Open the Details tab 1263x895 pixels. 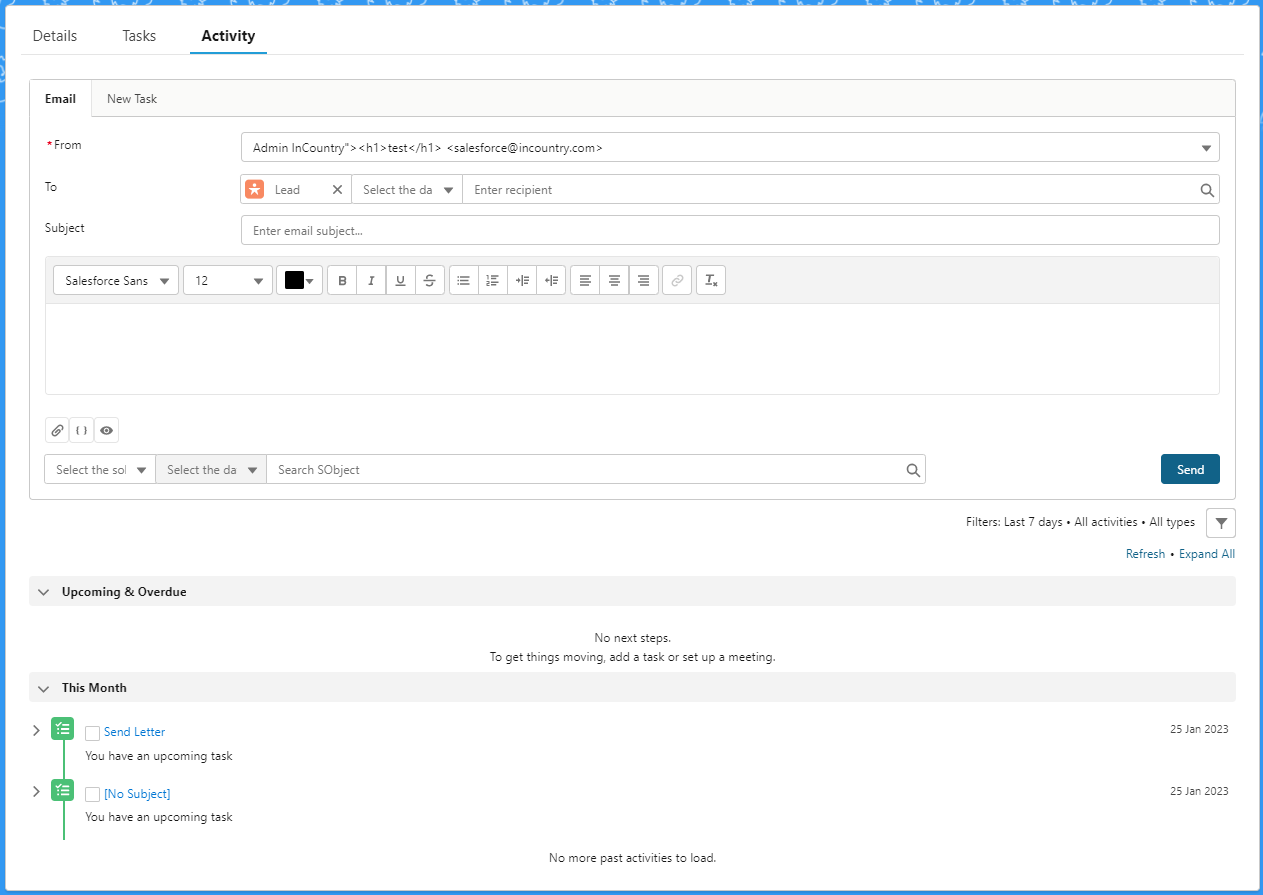[x=55, y=35]
